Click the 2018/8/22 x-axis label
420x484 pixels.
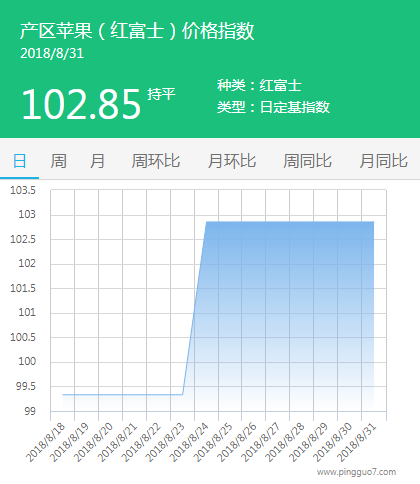tap(142, 442)
